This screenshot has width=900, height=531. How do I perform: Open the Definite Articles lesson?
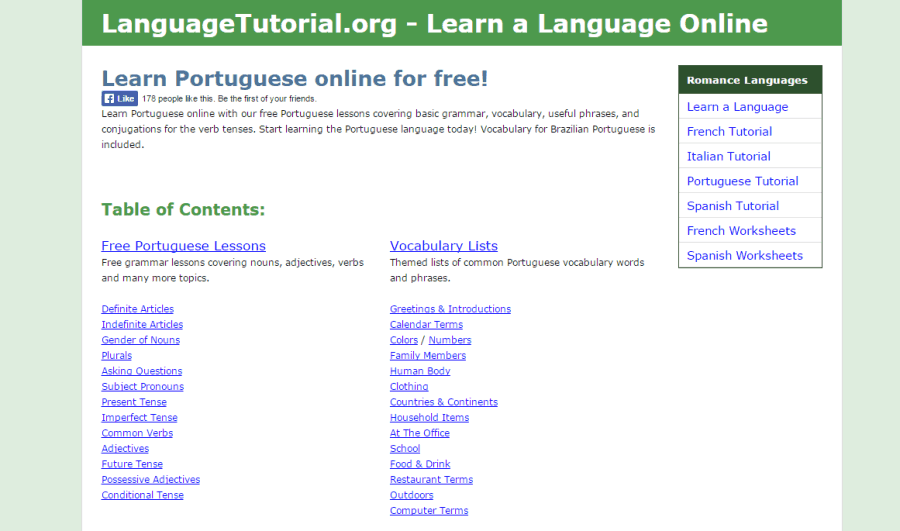click(138, 309)
